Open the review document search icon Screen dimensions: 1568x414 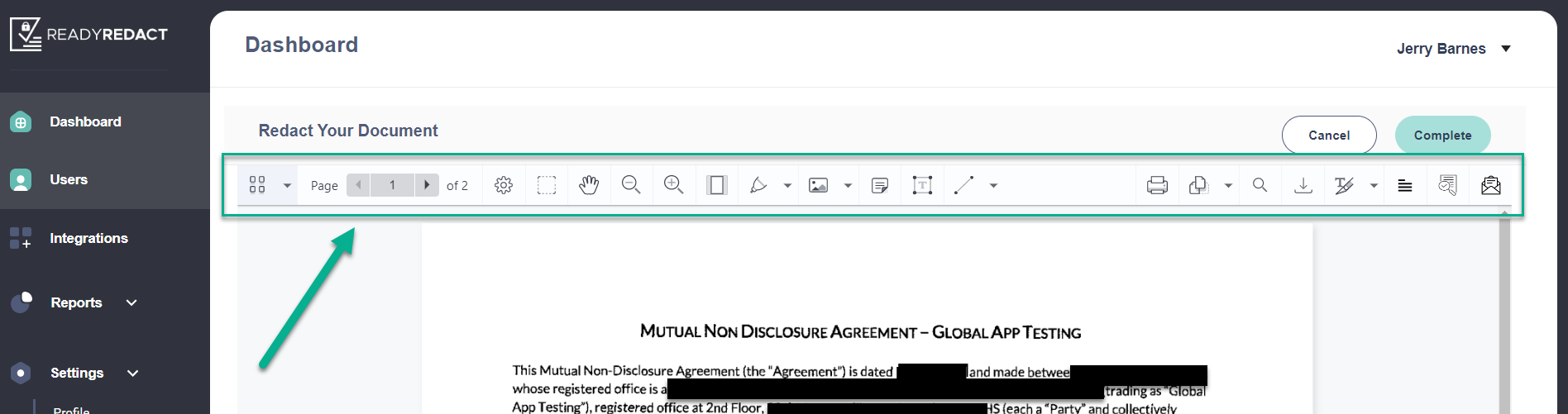coord(1447,185)
